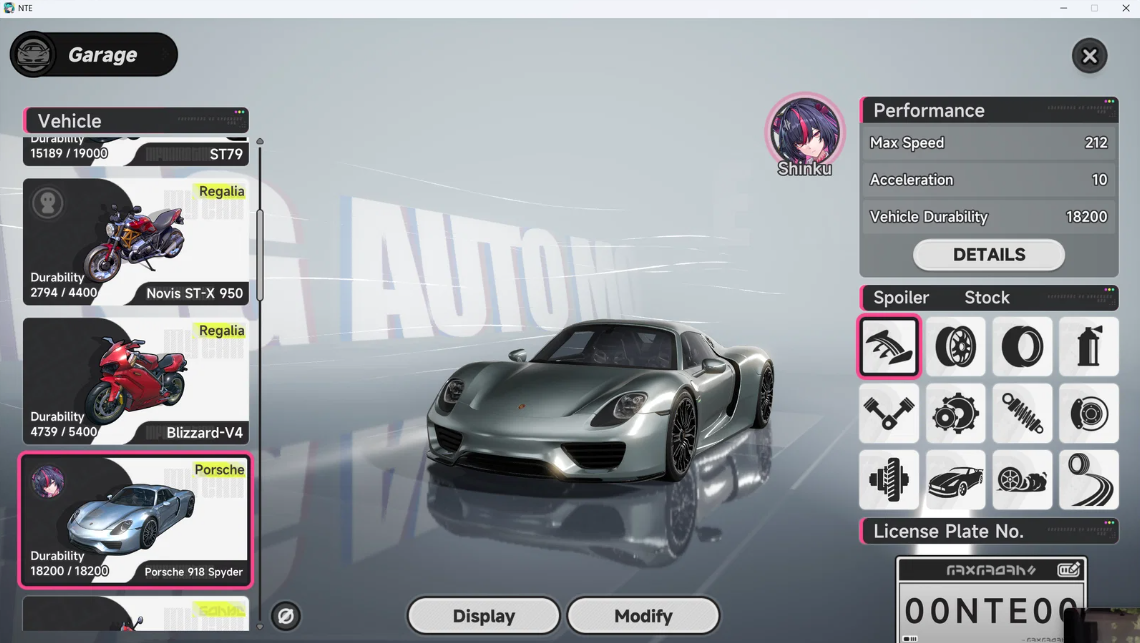
Task: Open the engine pistons upgrade slot
Action: tap(888, 413)
